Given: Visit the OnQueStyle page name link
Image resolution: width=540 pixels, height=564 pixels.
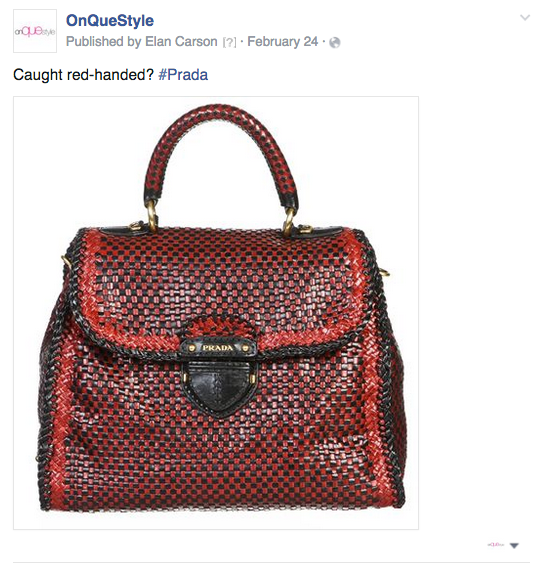Looking at the screenshot, I should [x=110, y=21].
